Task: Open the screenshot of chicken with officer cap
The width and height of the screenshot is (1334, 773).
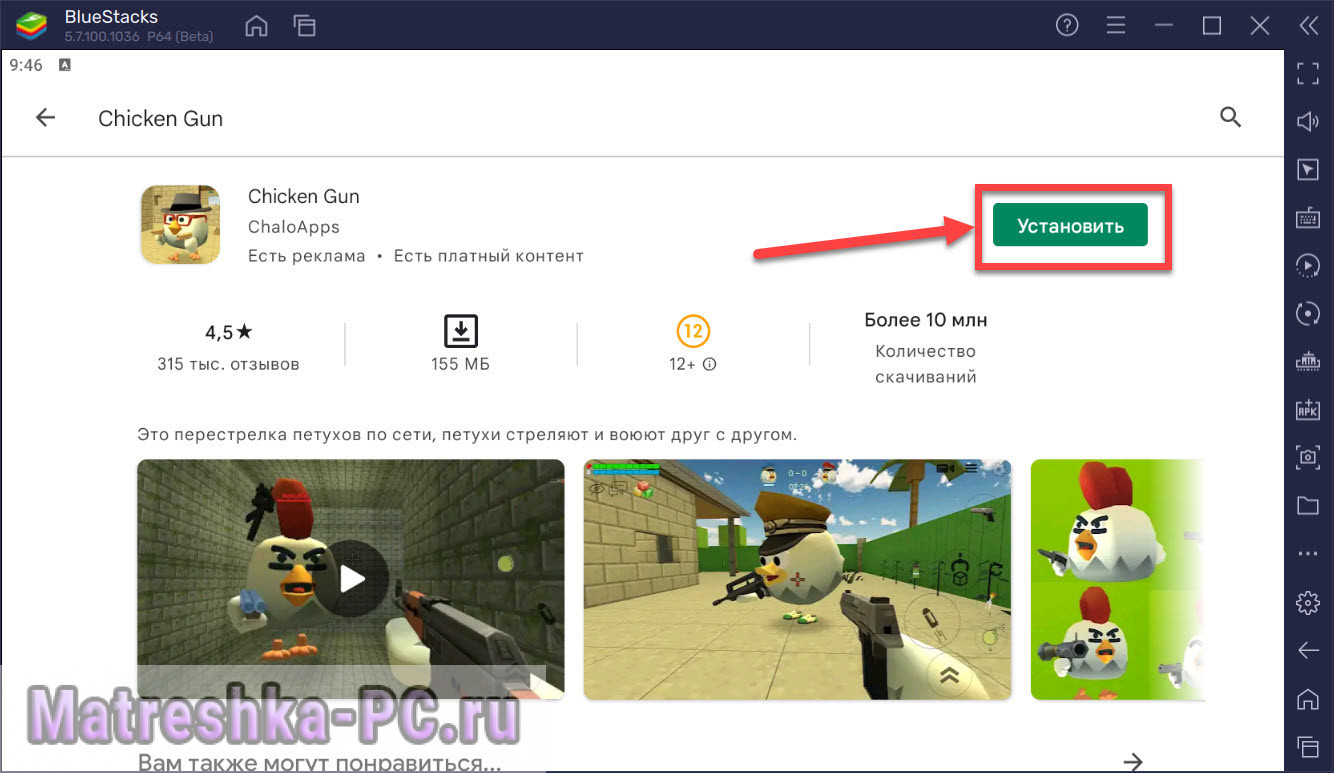Action: click(797, 578)
